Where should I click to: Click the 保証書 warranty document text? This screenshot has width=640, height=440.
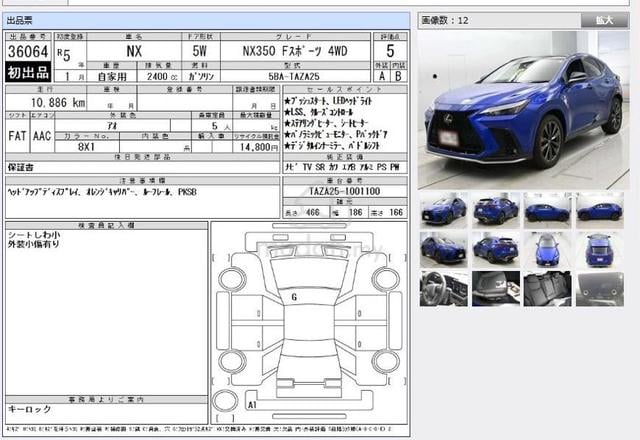click(x=21, y=167)
